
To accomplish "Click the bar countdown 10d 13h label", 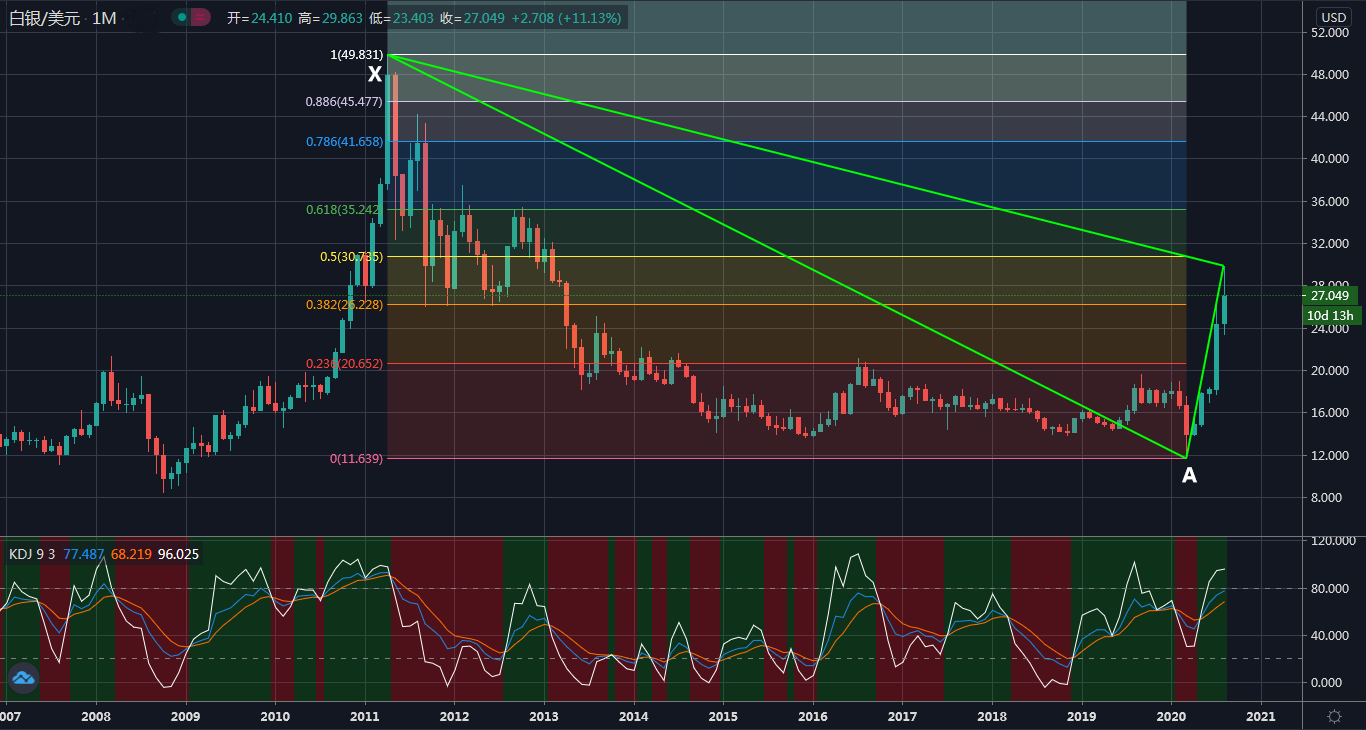I will pyautogui.click(x=1331, y=316).
